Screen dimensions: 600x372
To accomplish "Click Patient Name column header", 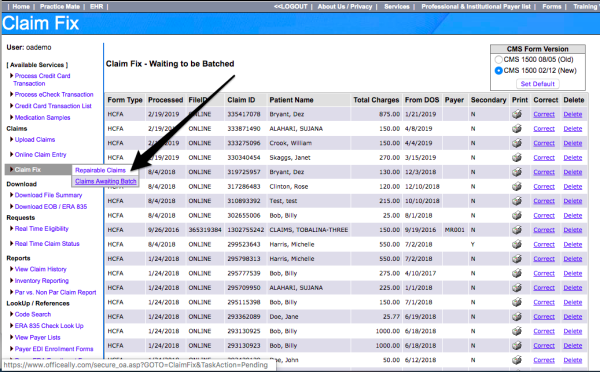I will coord(291,100).
